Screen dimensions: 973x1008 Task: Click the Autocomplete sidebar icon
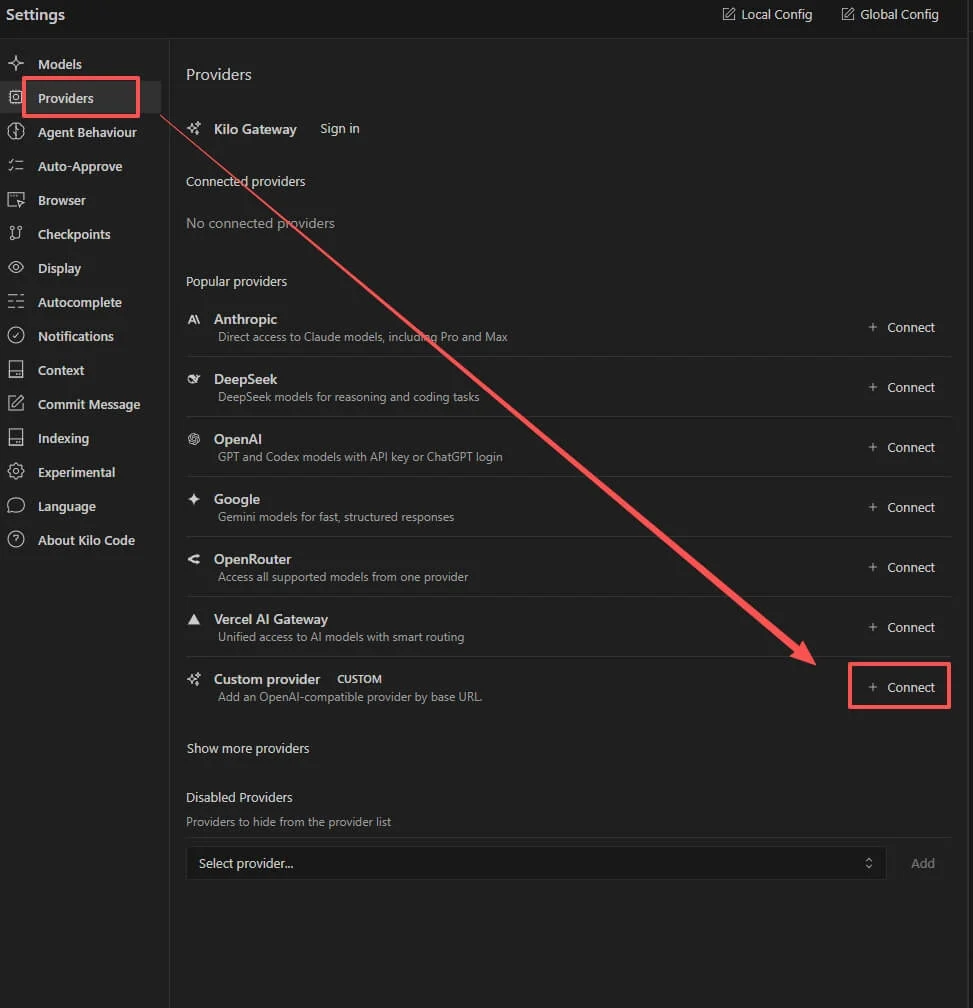click(x=16, y=302)
